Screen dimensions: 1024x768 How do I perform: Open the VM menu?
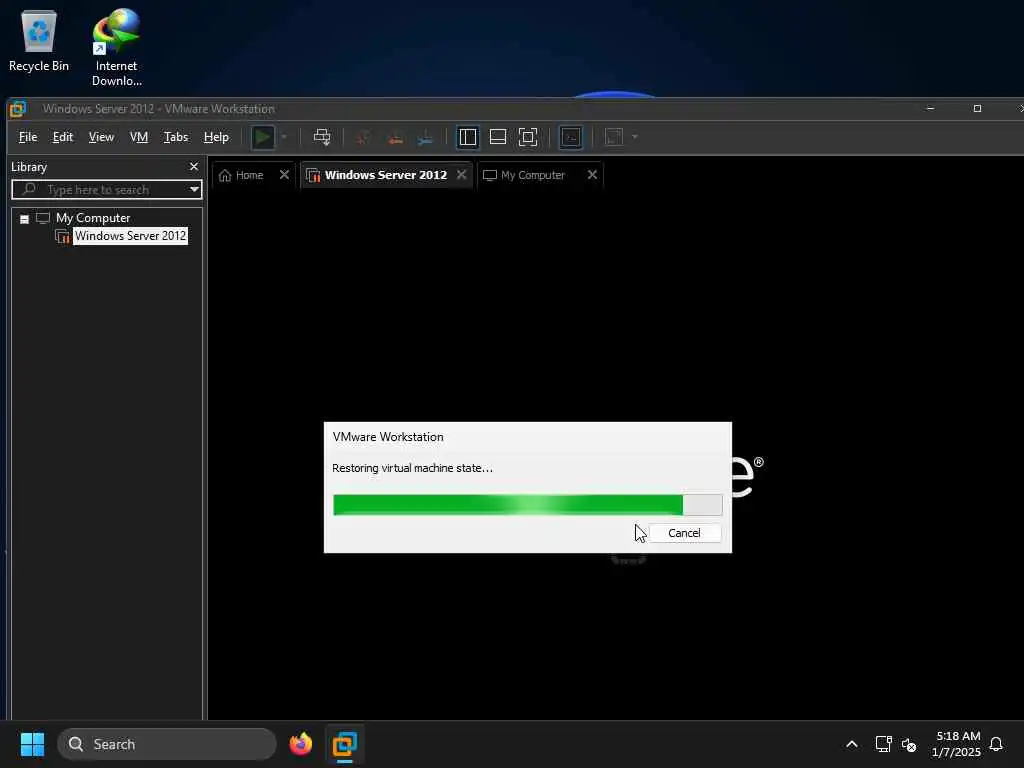click(138, 137)
